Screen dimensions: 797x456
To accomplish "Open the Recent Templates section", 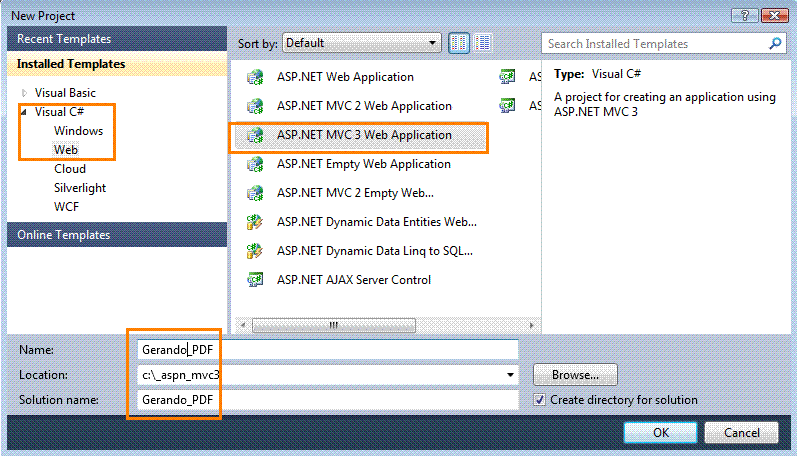I will coord(117,39).
